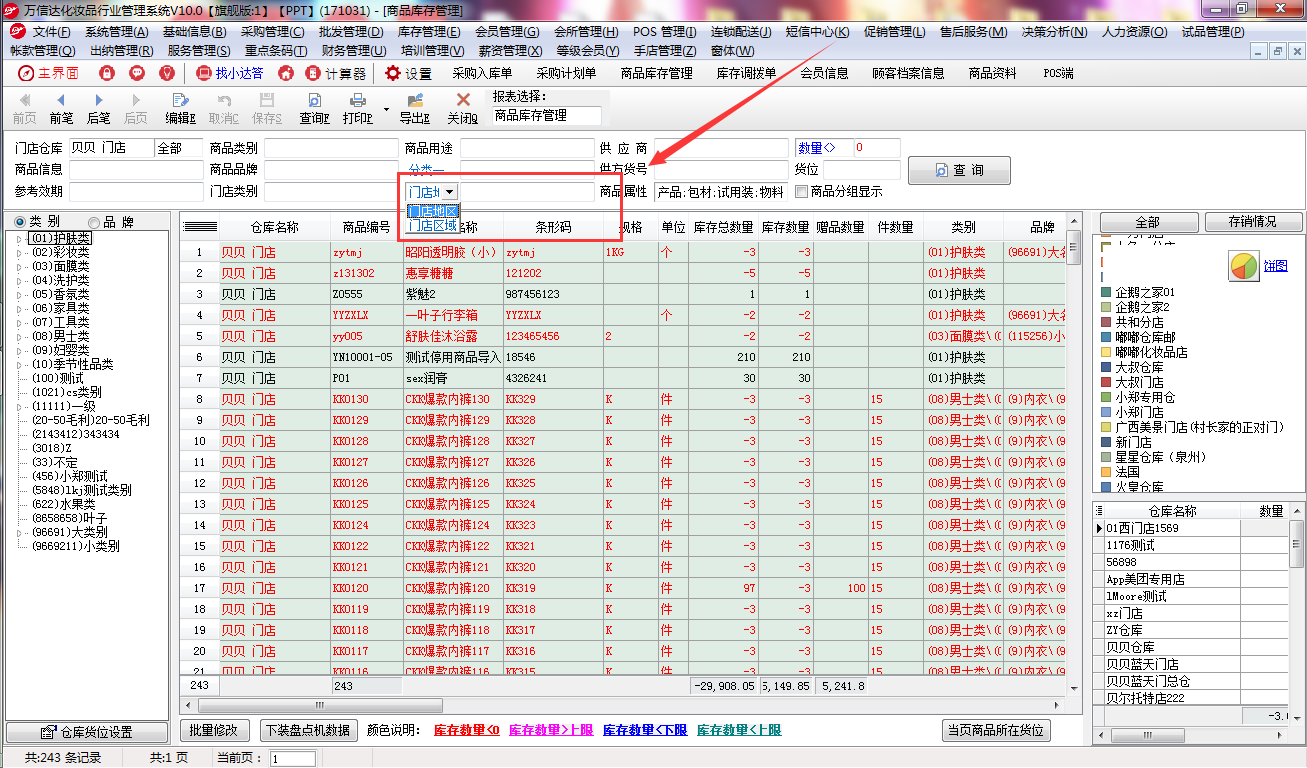Image resolution: width=1307 pixels, height=768 pixels.
Task: Expand the (08)男士类 tree node
Action: (17, 337)
